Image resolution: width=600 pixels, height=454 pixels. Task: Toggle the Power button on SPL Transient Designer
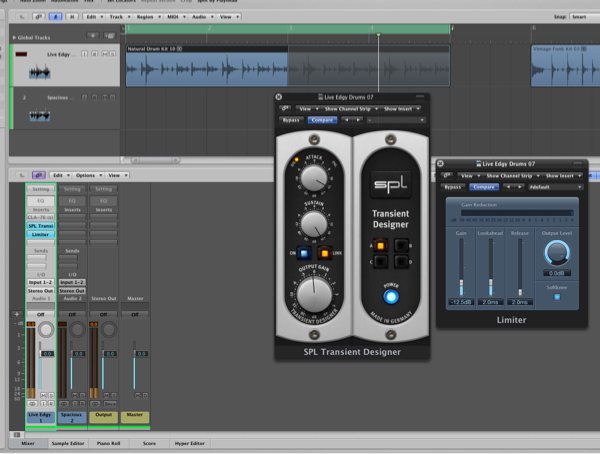pyautogui.click(x=391, y=297)
